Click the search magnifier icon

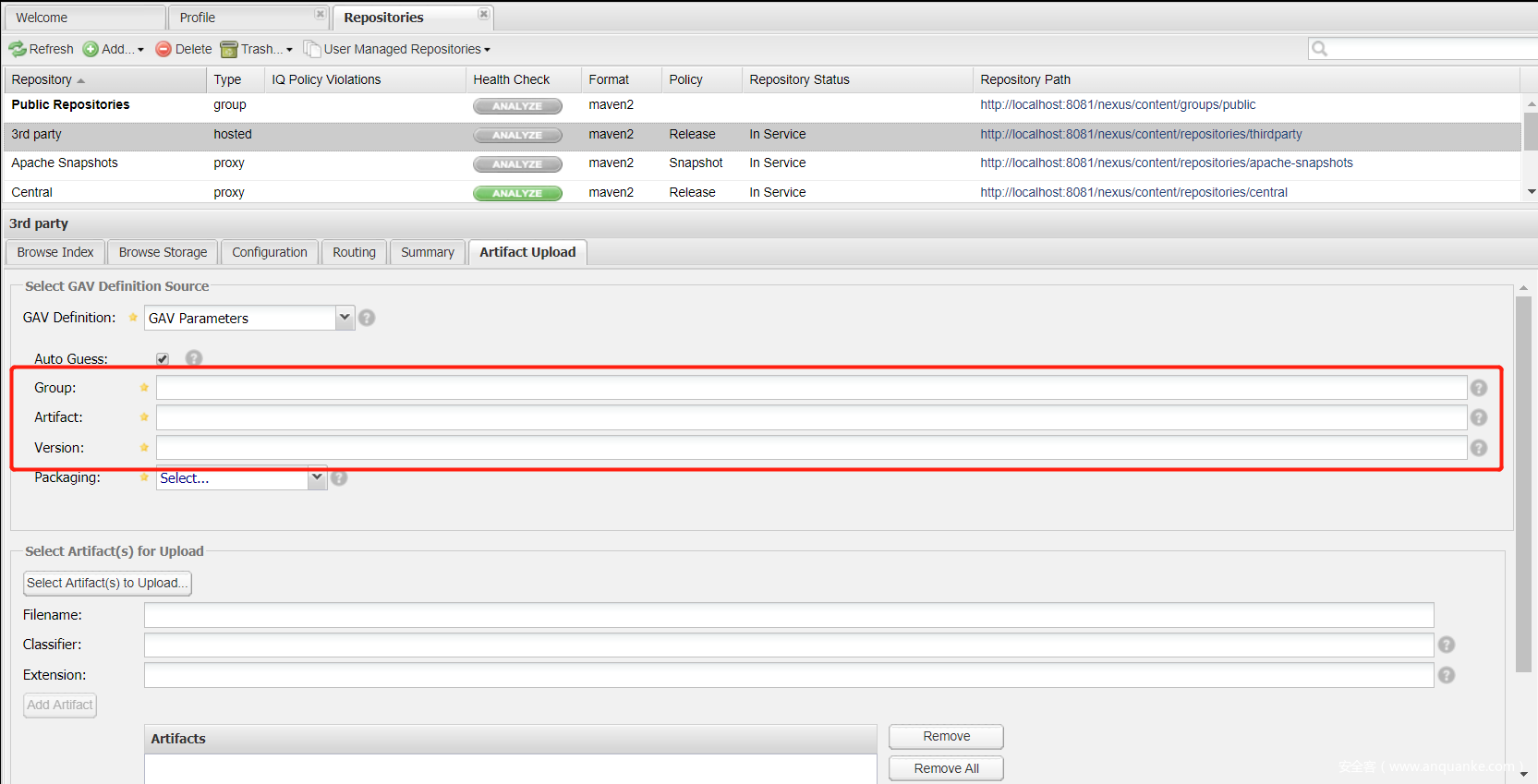pos(1320,49)
